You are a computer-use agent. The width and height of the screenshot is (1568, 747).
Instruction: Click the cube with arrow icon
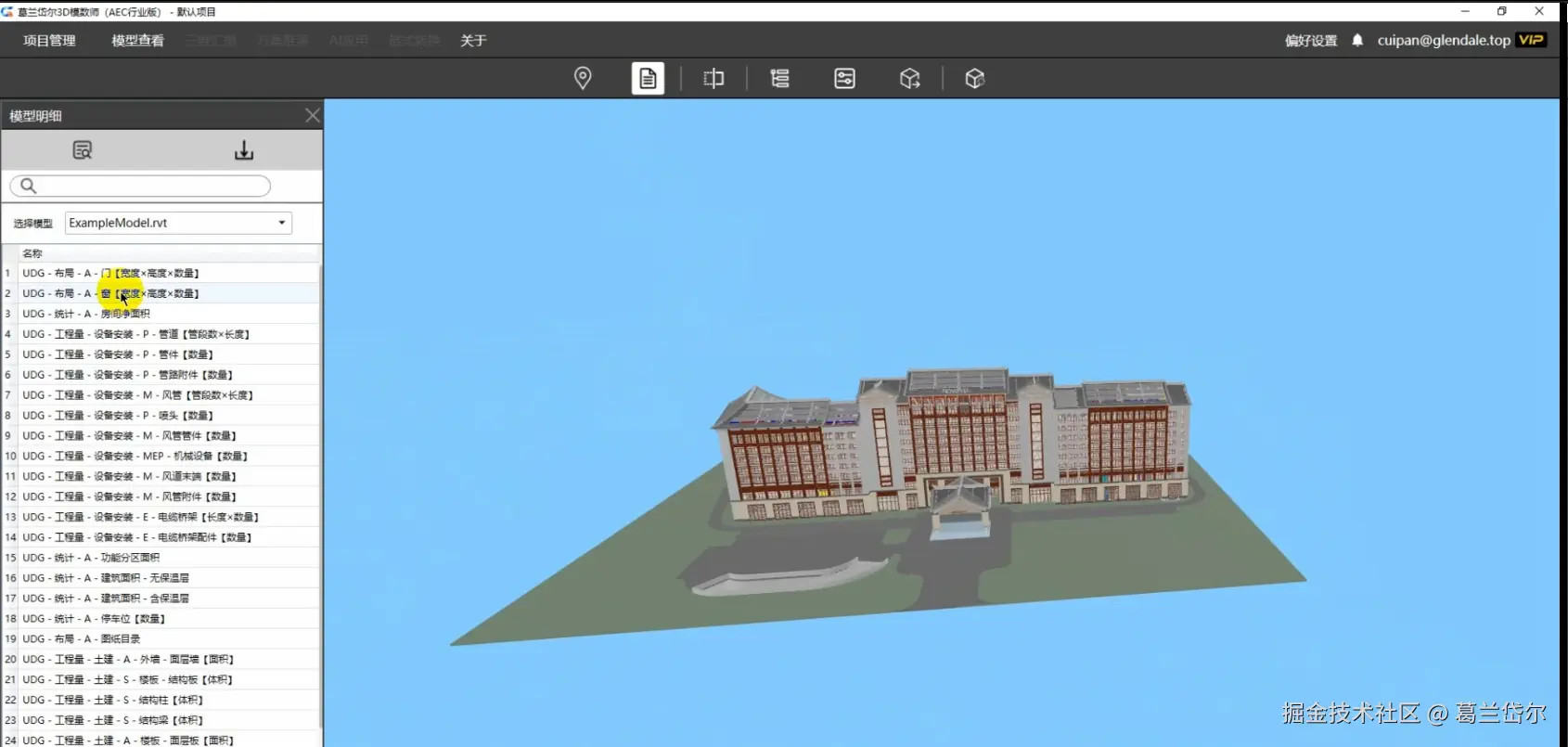(x=910, y=79)
